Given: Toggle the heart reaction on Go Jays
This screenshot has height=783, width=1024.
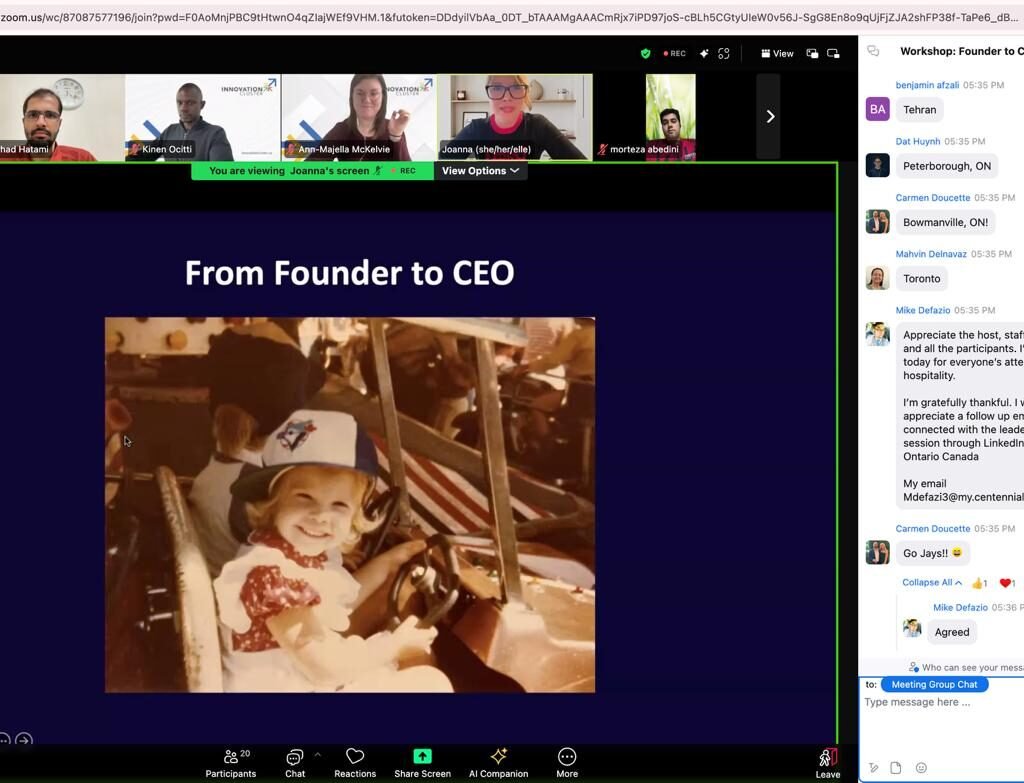Looking at the screenshot, I should pos(1006,583).
